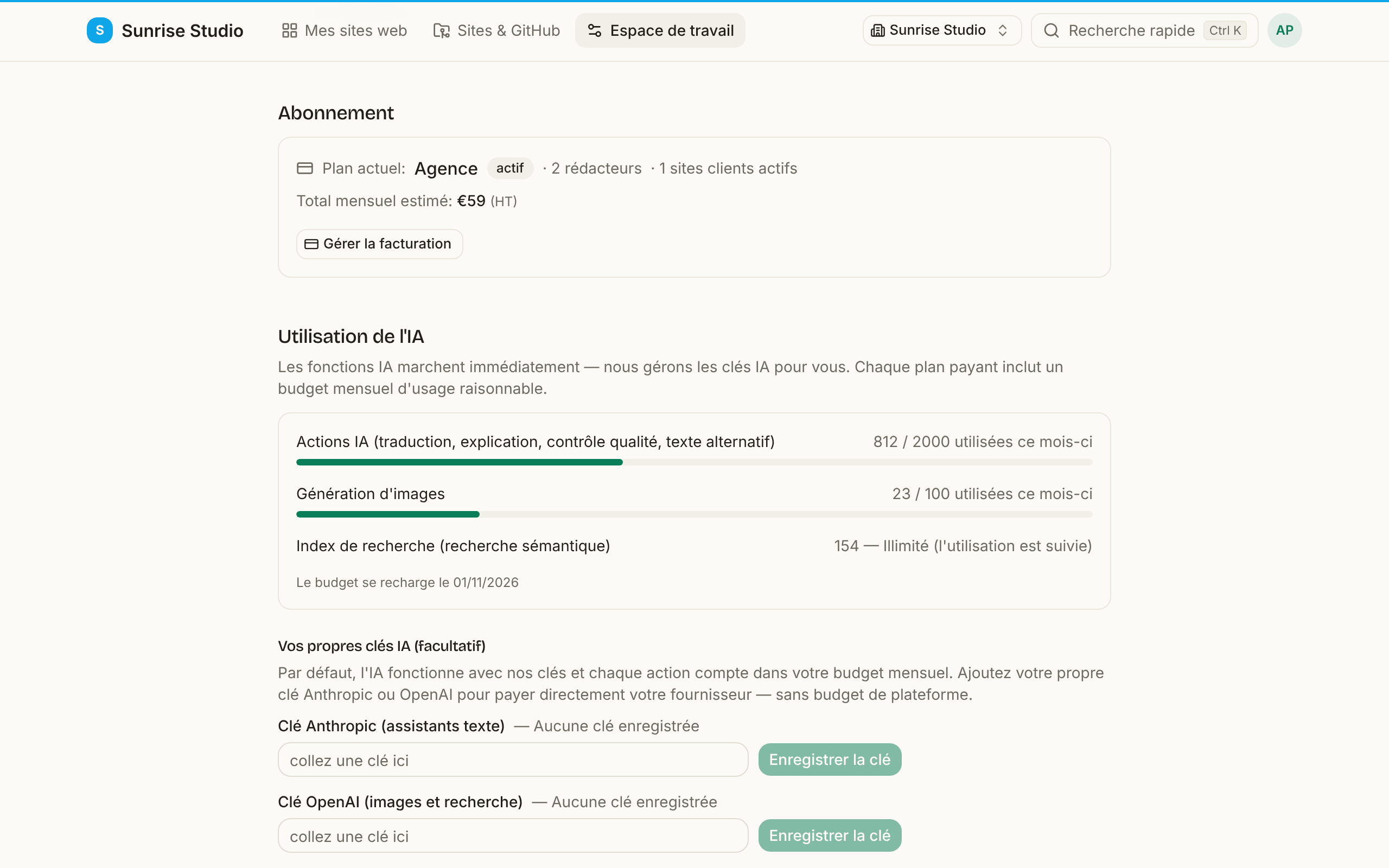Screen dimensions: 1389x868
Task: Click '1 sites clients actifs' text
Action: (728, 168)
